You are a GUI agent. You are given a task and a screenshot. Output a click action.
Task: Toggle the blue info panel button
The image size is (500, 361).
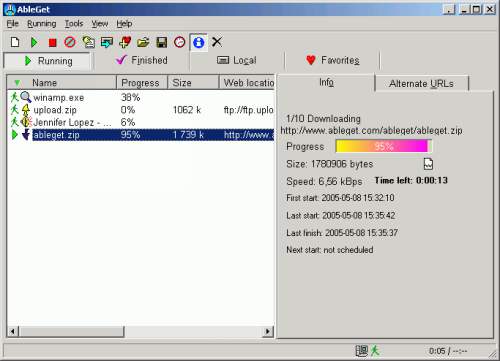pyautogui.click(x=199, y=42)
